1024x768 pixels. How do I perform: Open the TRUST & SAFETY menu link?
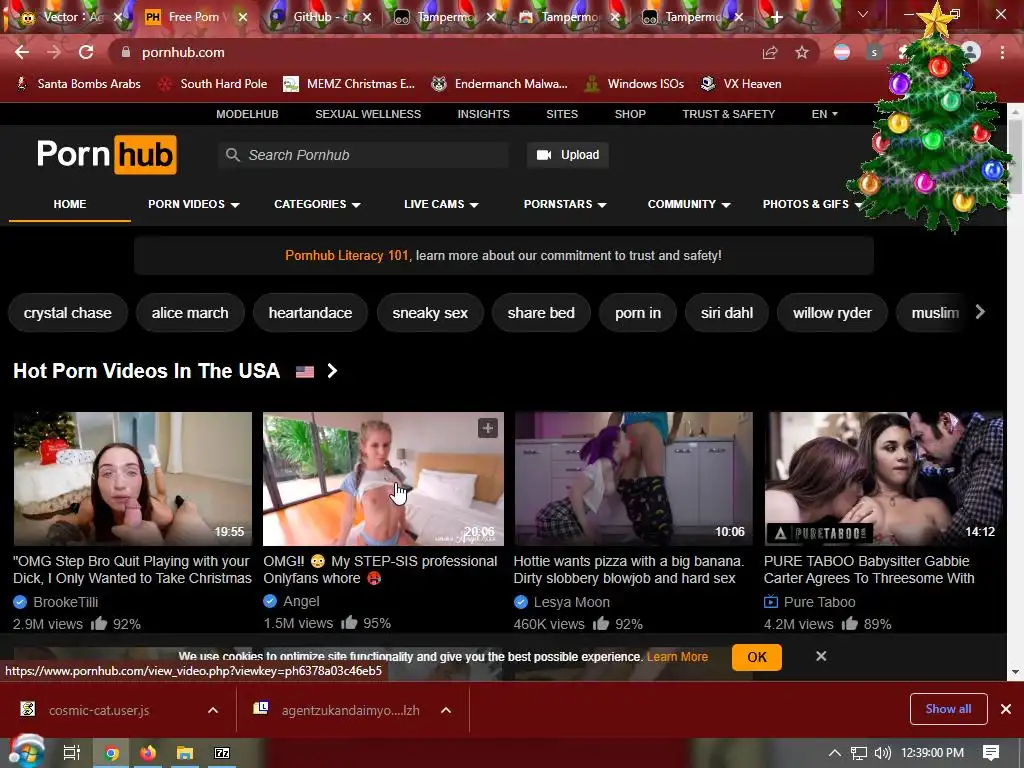(728, 114)
